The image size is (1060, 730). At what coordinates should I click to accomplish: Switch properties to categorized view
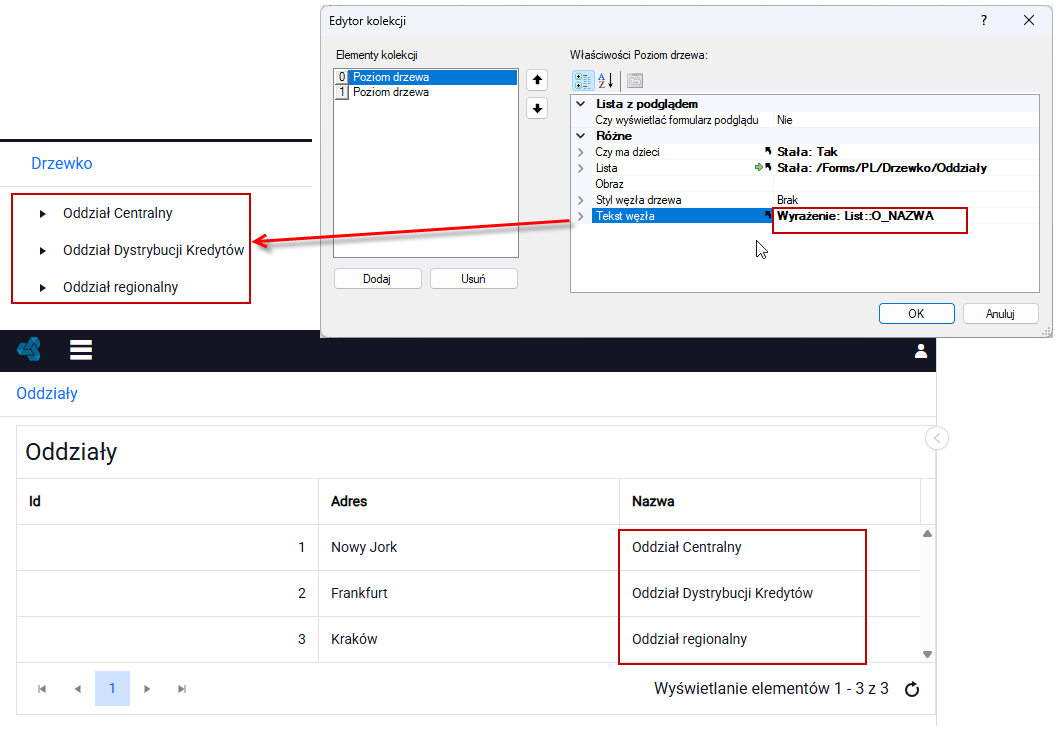tap(583, 80)
